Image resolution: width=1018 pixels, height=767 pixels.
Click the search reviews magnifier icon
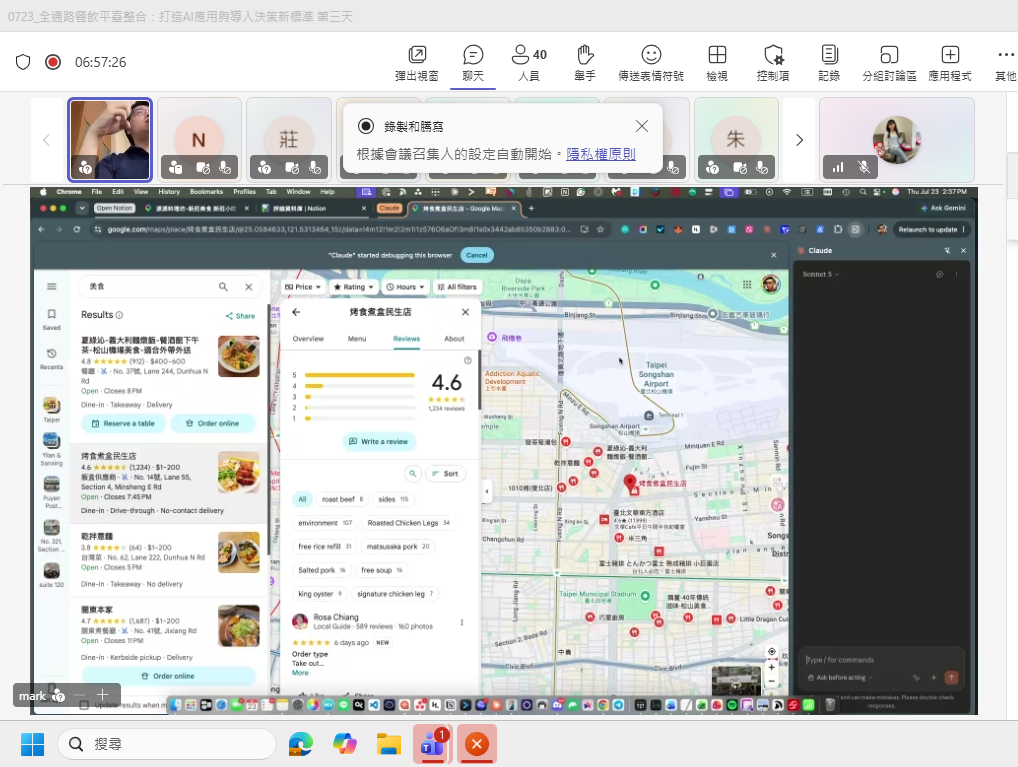coord(412,474)
